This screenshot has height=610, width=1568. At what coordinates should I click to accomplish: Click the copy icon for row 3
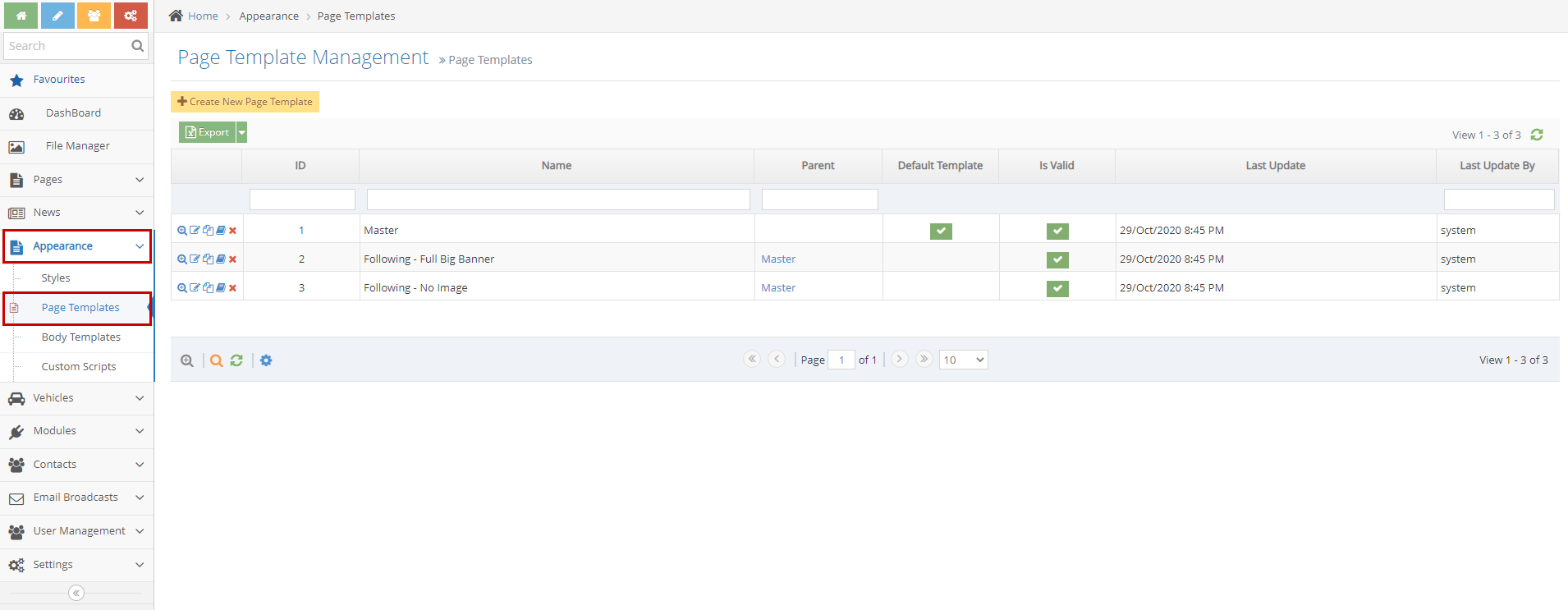[208, 288]
